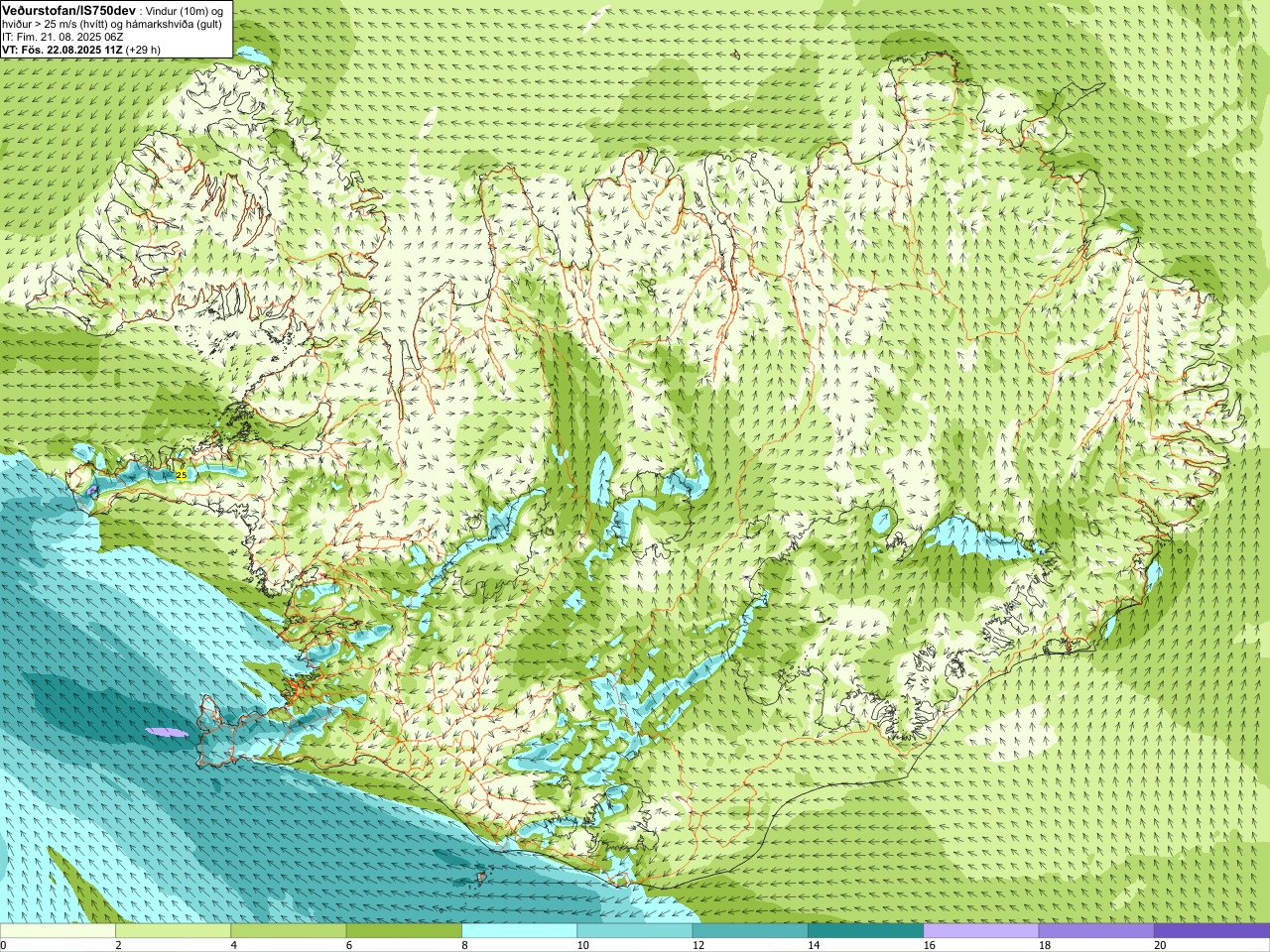Click the "Veðurstofan/IS750dev" title text
This screenshot has height=952, width=1270.
pyautogui.click(x=68, y=10)
